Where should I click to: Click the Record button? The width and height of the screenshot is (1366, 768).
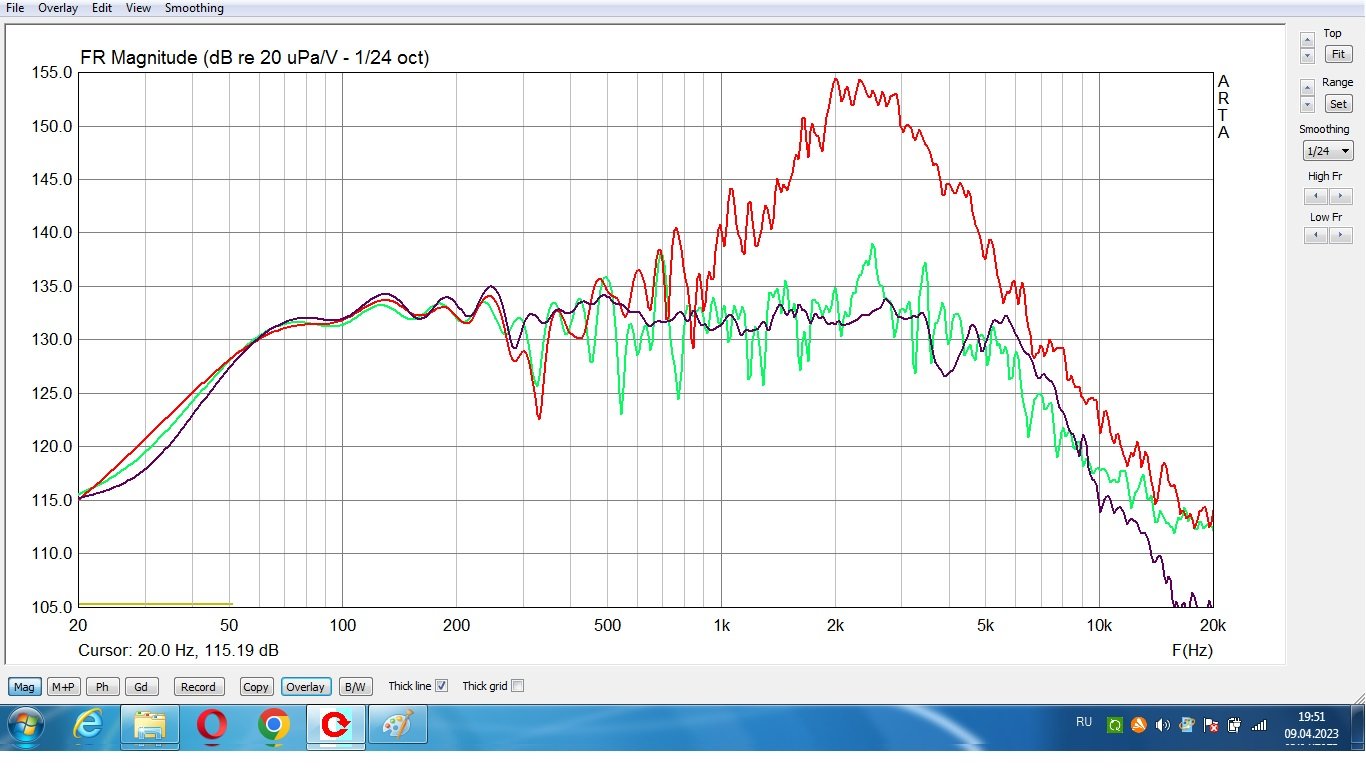point(197,687)
